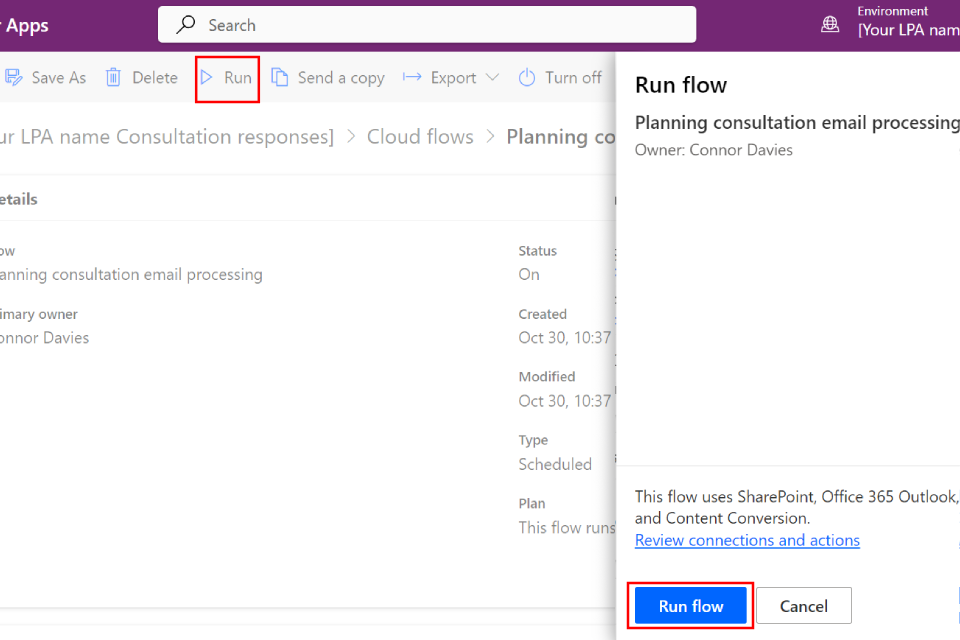Click the magnifier icon in the search box
The image size is (960, 640).
click(186, 25)
